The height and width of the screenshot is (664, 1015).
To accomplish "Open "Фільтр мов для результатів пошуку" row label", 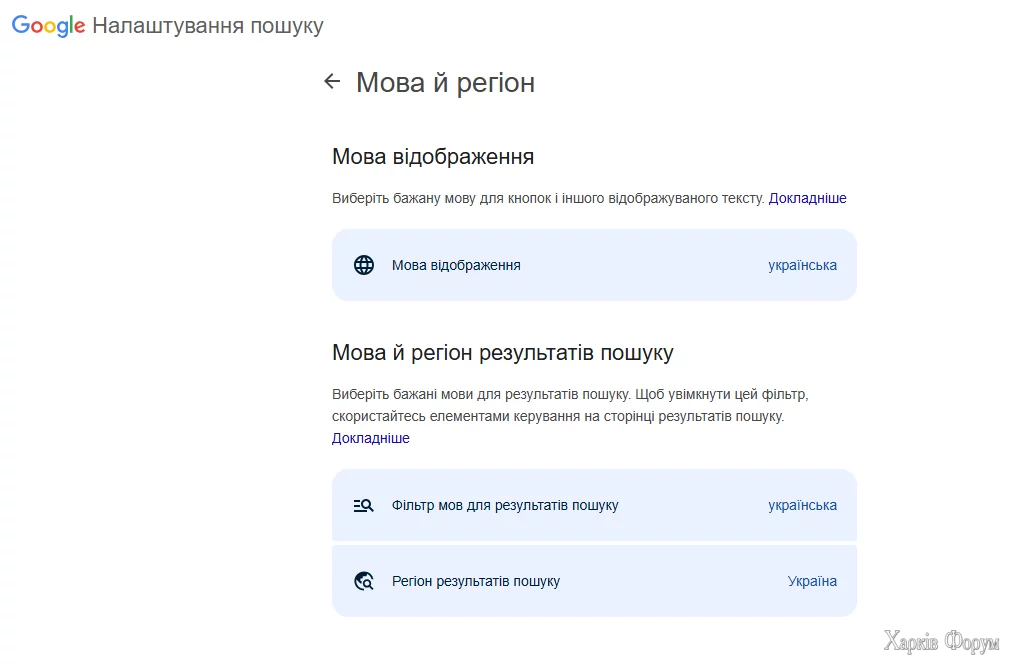I will [x=505, y=505].
